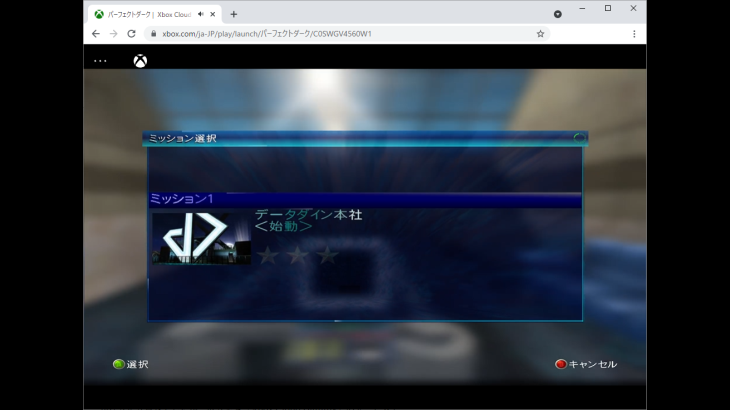Mute the tab via speaker icon
Image resolution: width=730 pixels, height=410 pixels.
point(200,14)
